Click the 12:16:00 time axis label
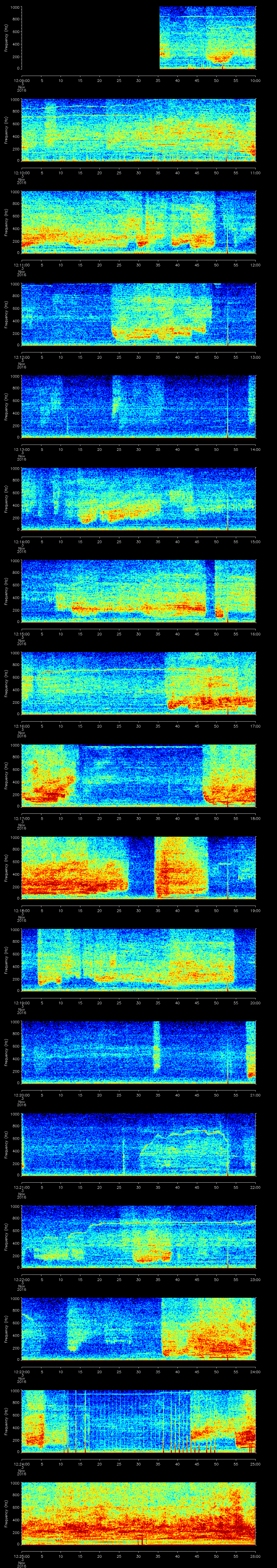 coord(22,726)
